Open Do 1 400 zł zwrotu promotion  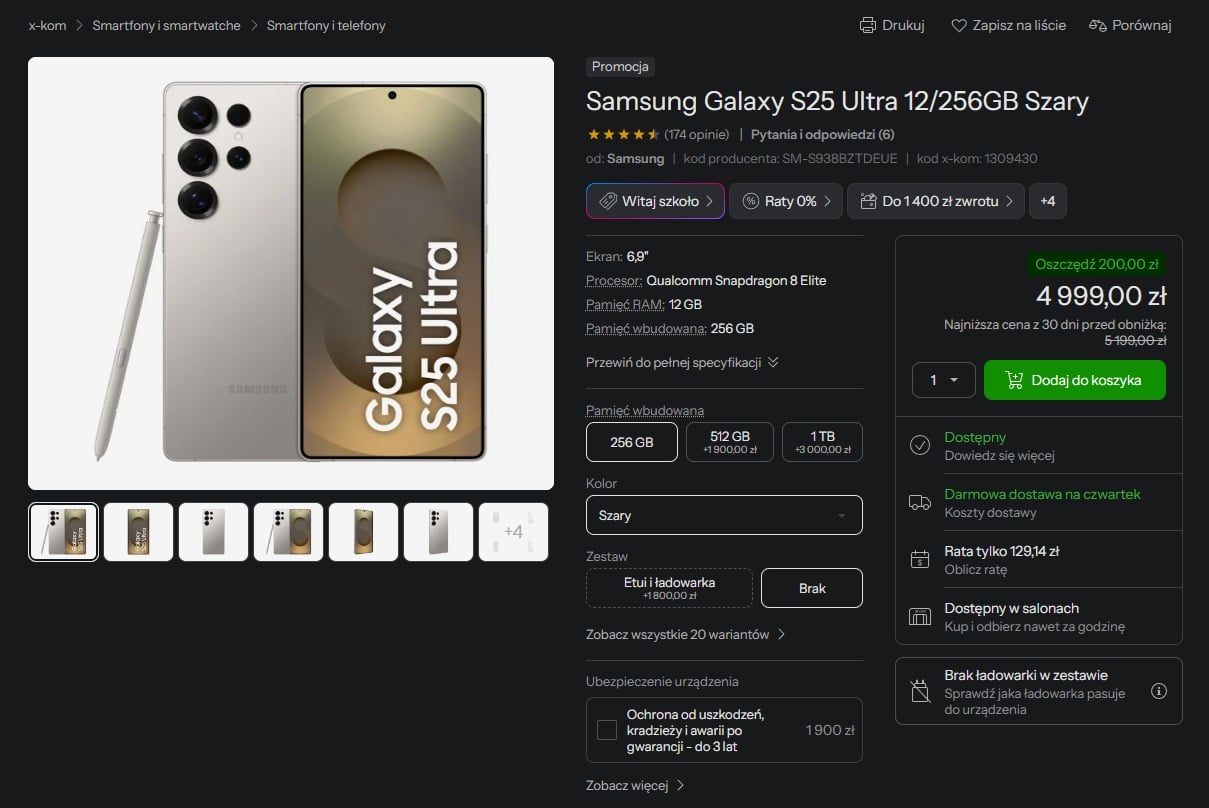936,201
